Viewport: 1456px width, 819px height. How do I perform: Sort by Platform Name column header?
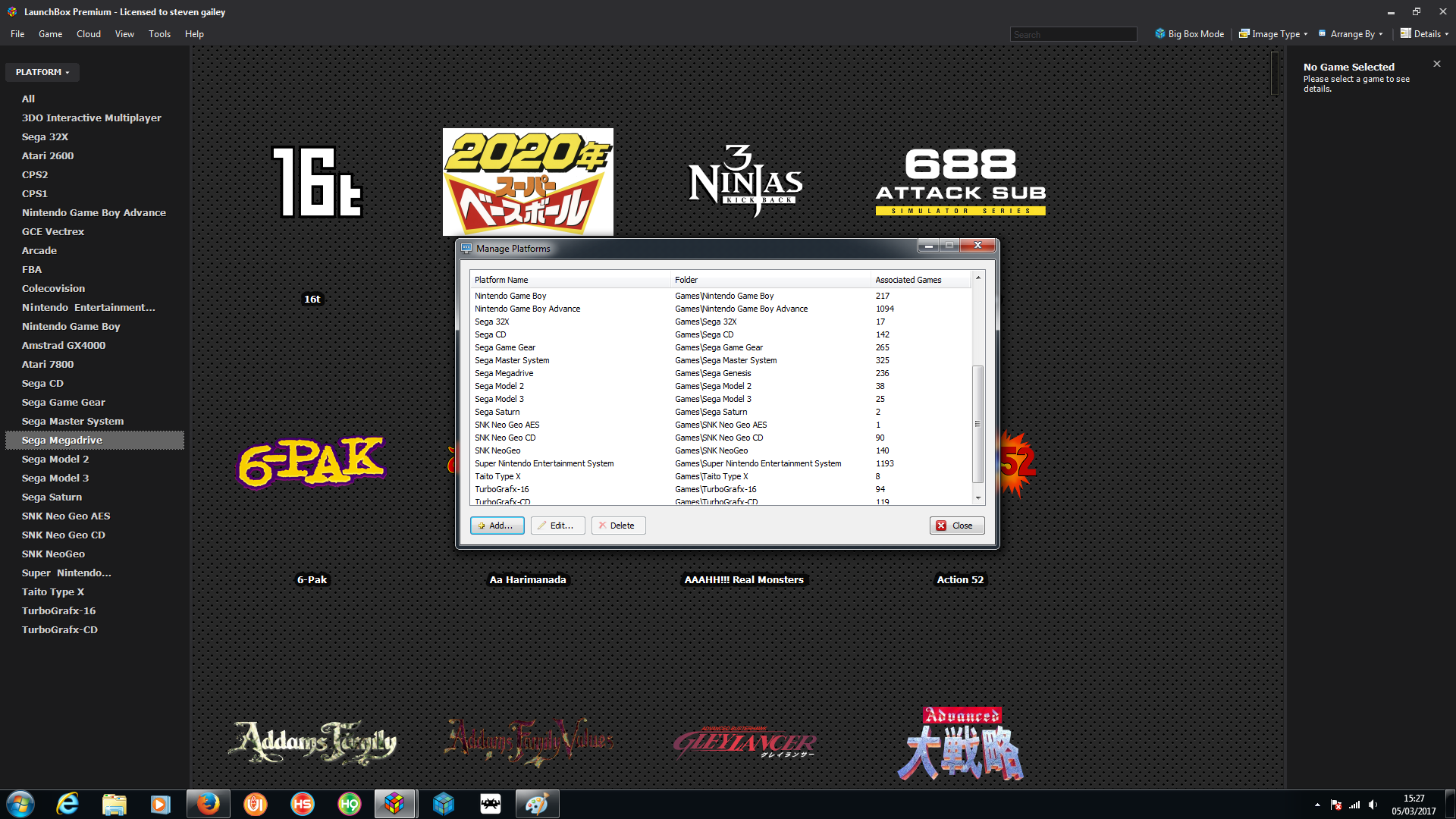[570, 280]
